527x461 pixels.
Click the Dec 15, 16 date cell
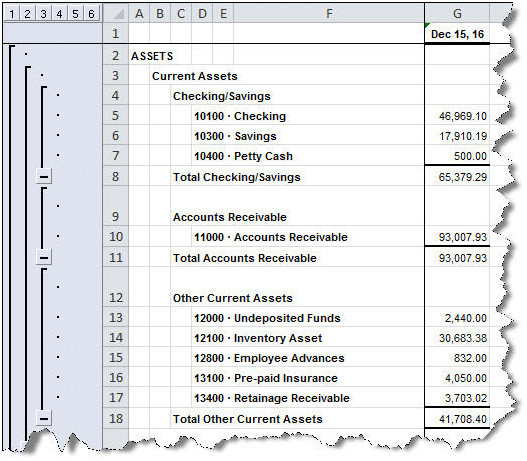[x=457, y=34]
